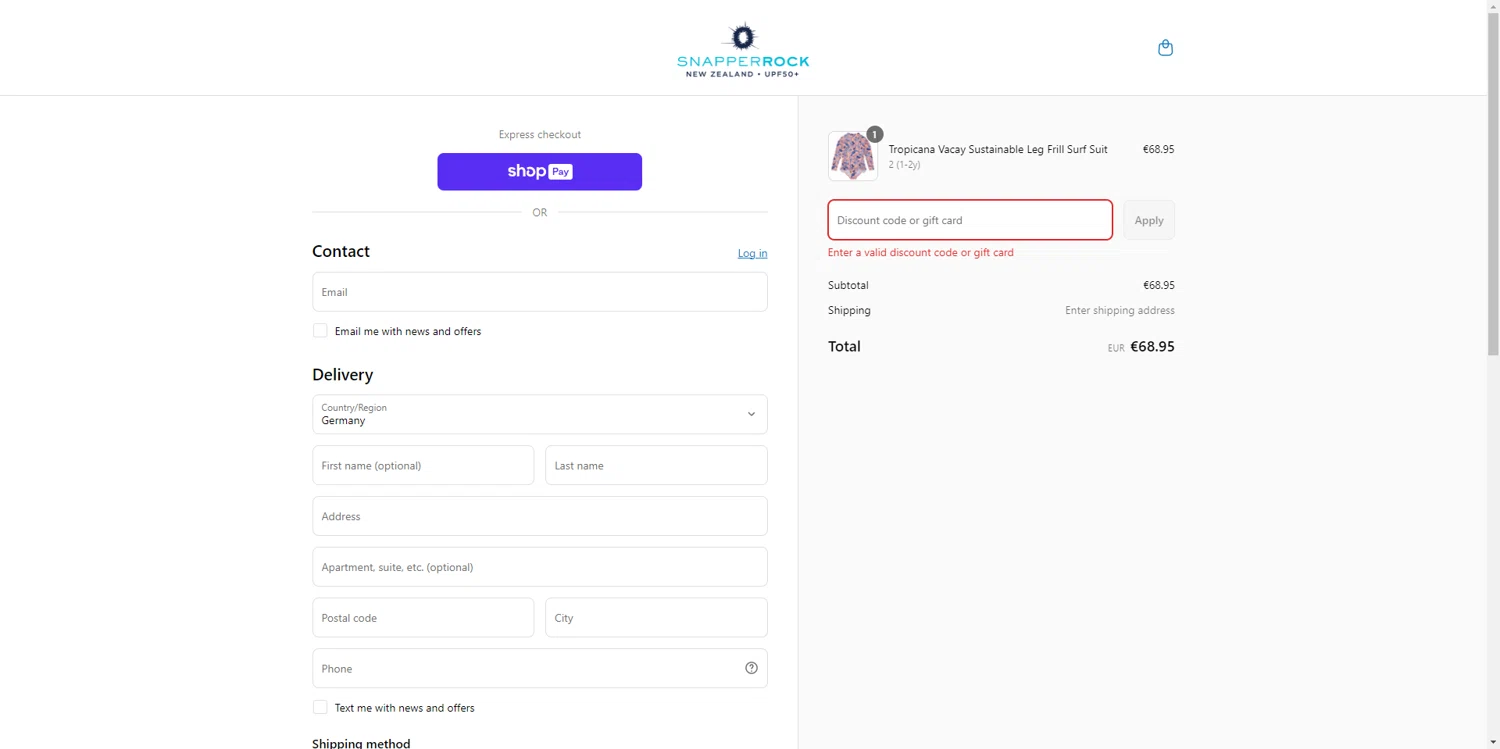Focus the Address field
Viewport: 1500px width, 749px height.
(x=539, y=516)
